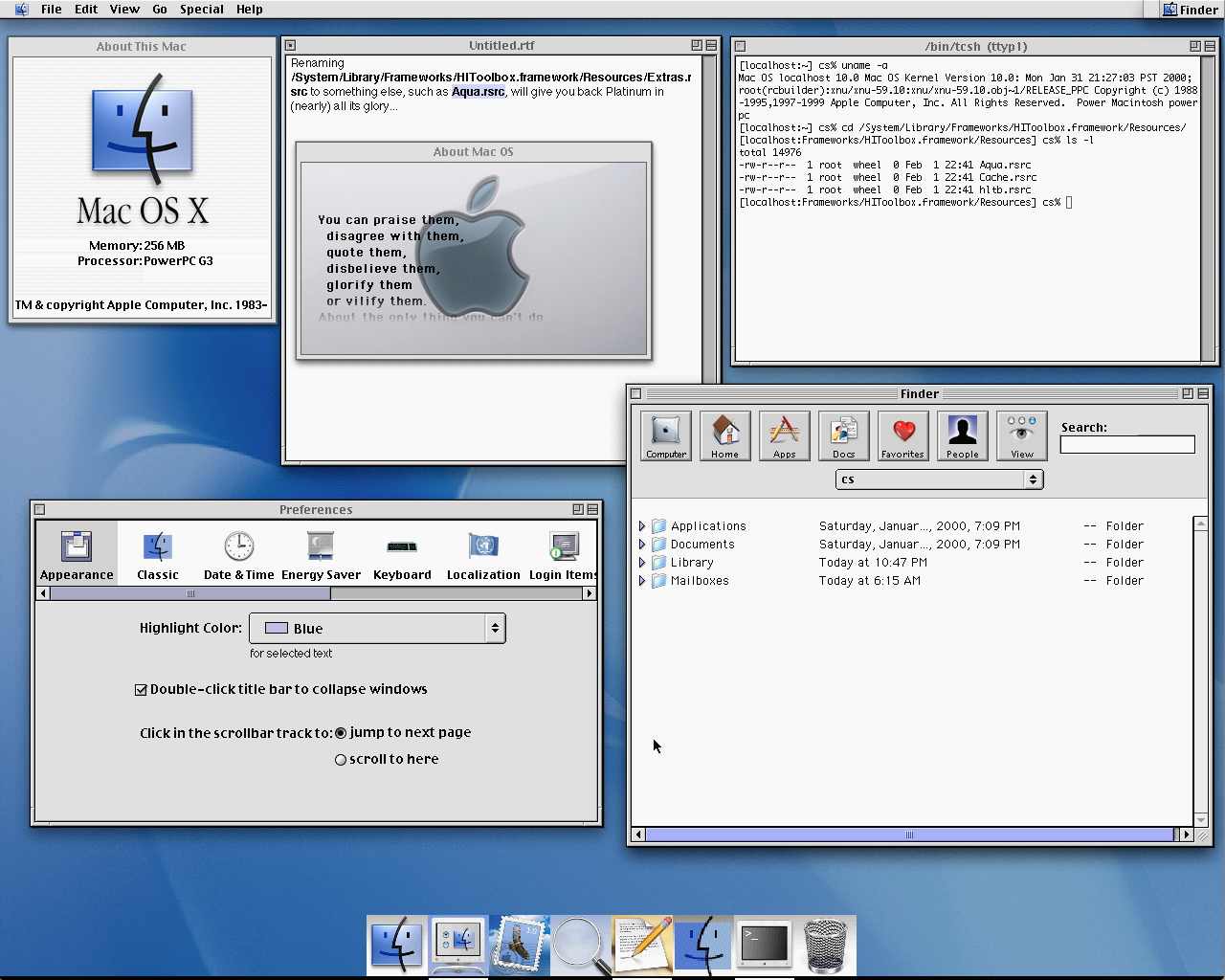Click Finder vertical scrollbar down arrow
This screenshot has width=1225, height=980.
pos(1201,820)
